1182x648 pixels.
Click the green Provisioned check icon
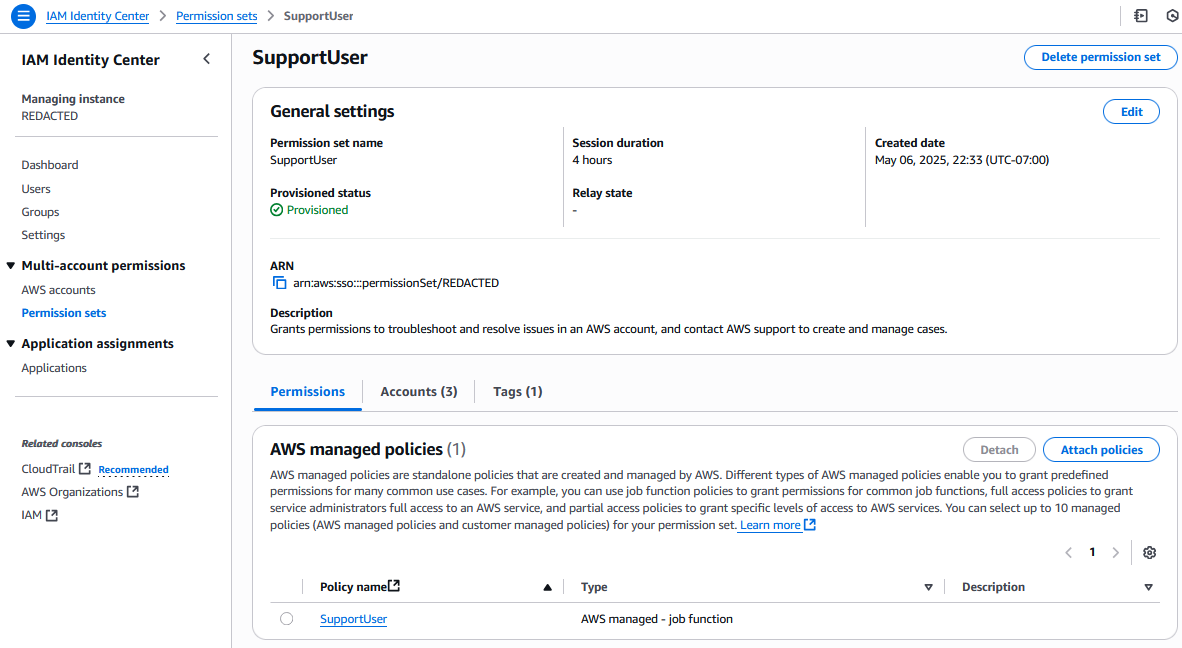(277, 209)
